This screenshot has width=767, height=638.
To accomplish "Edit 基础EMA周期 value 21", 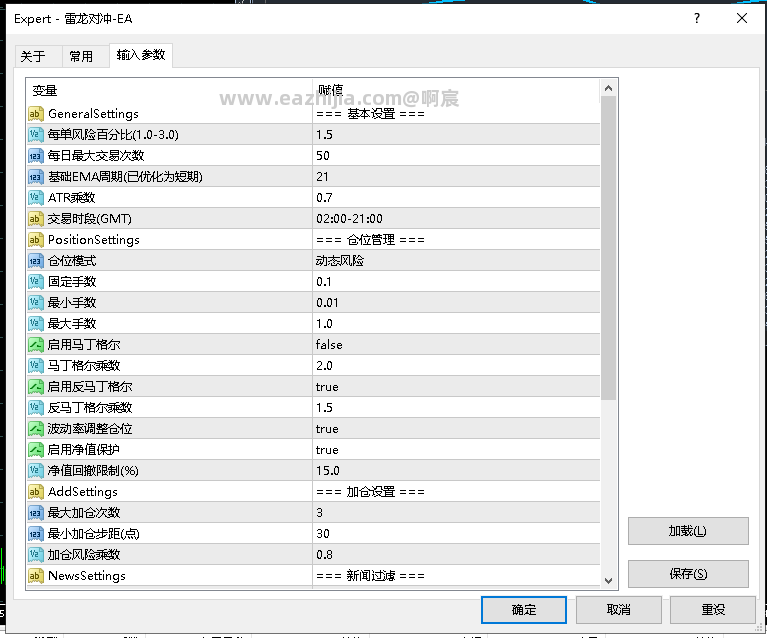I will (x=456, y=177).
